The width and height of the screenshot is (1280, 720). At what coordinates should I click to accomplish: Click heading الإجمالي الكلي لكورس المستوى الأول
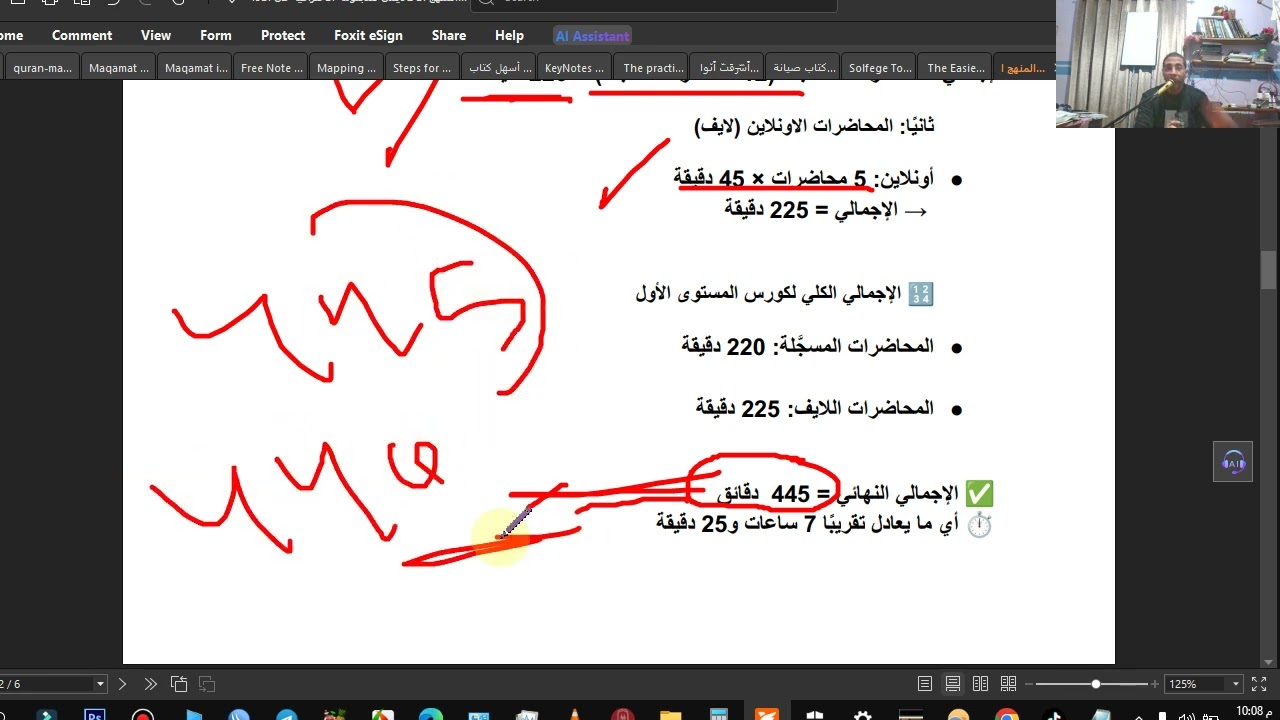click(x=768, y=293)
